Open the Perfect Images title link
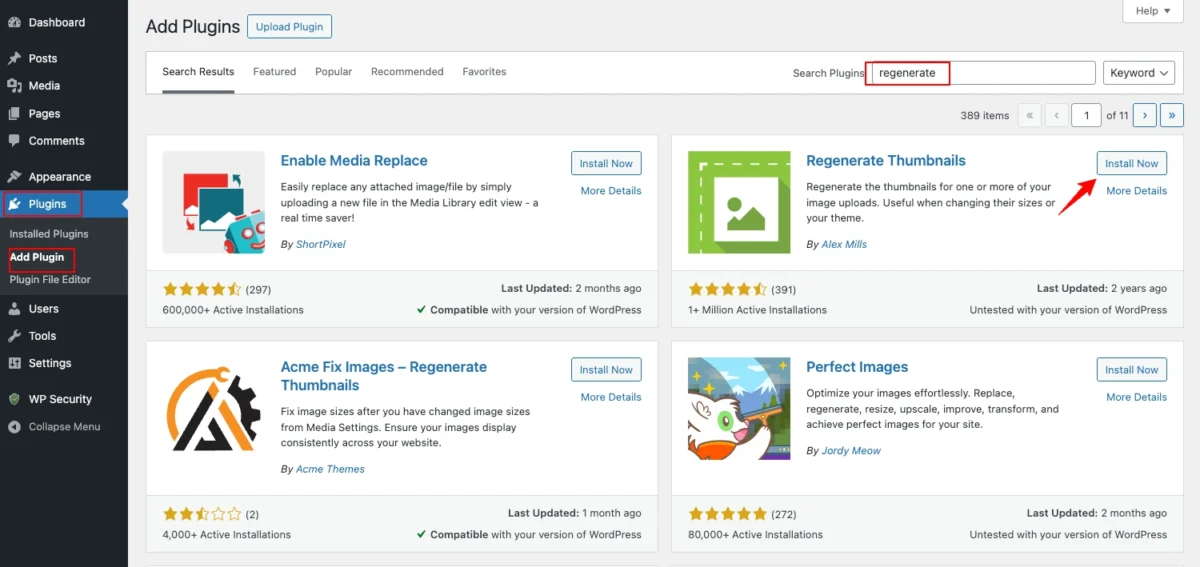Screen dimensions: 1200x567 (857, 367)
